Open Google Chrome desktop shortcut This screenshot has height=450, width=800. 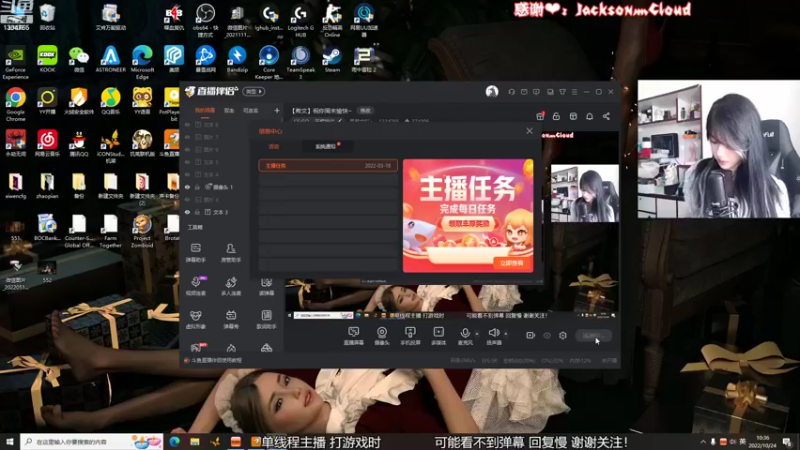click(15, 104)
